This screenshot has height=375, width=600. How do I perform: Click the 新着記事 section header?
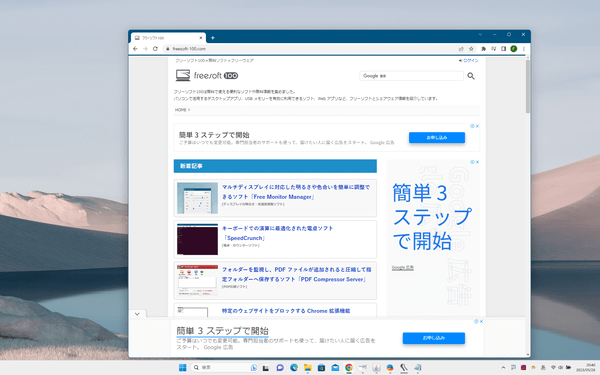(275, 166)
